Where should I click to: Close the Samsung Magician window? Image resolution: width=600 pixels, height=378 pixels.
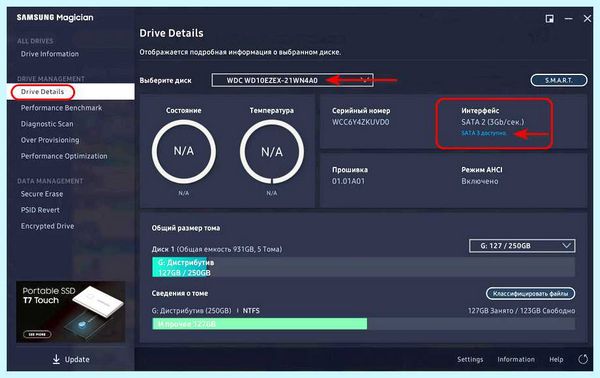pos(587,18)
